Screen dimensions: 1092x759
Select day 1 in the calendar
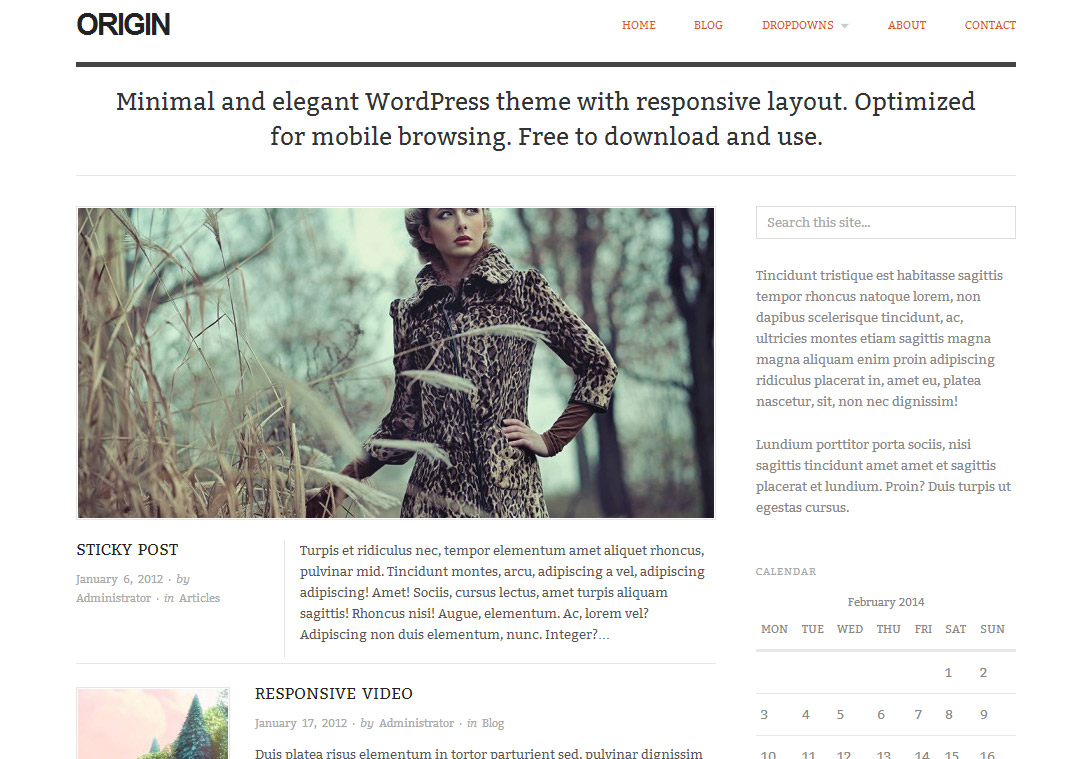(948, 673)
